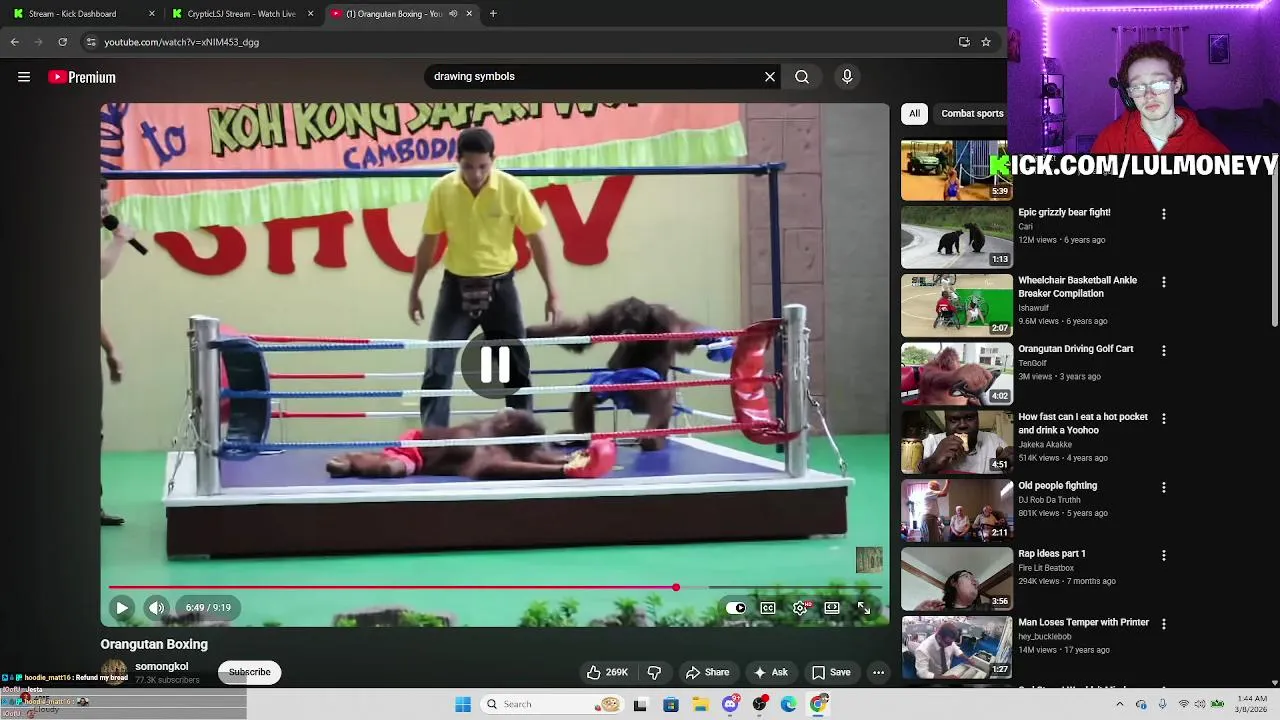Close the CrypticLSJ Stream tab
1280x720 pixels.
310,14
